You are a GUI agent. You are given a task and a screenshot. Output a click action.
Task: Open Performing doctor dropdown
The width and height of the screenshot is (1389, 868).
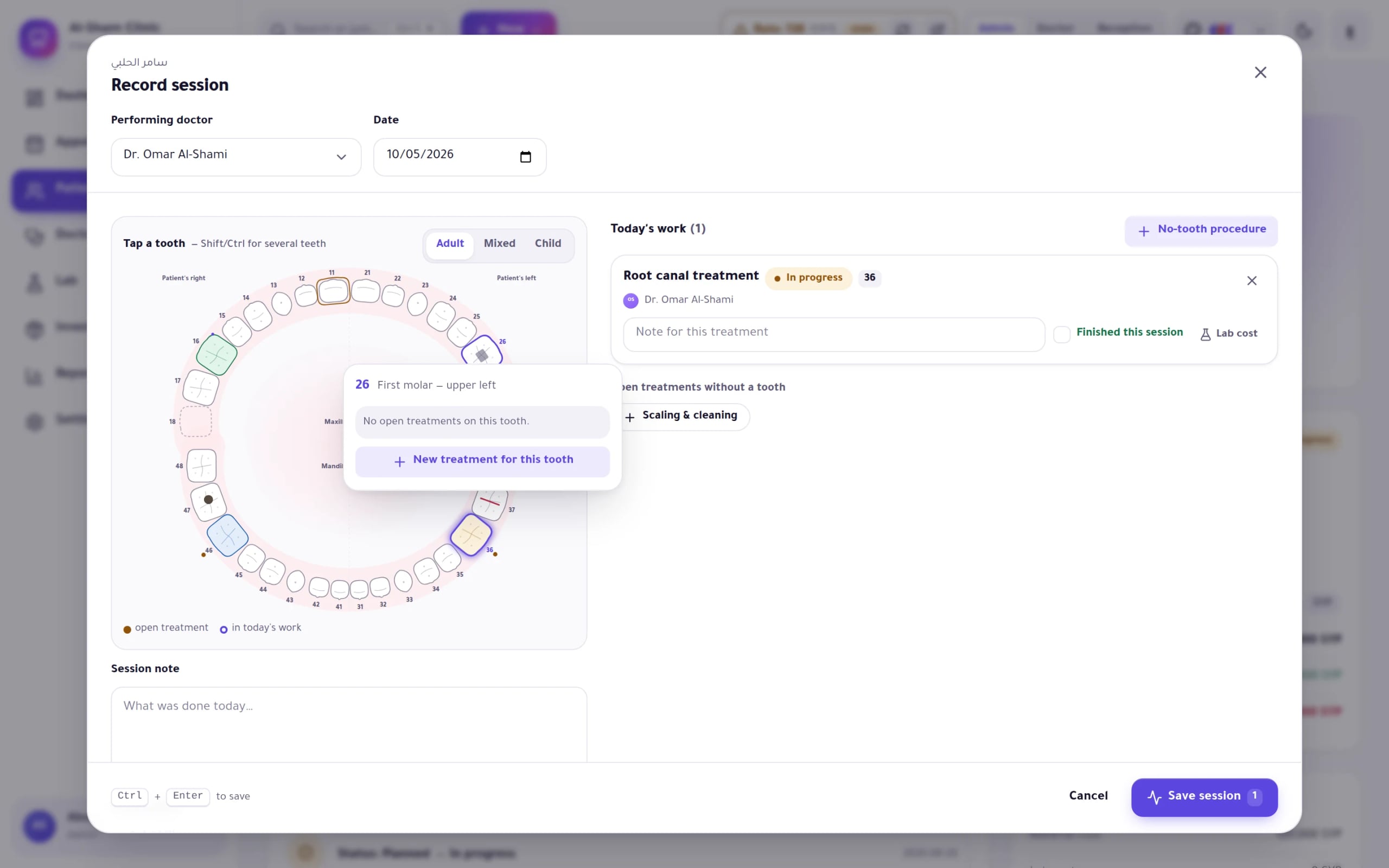[x=236, y=157]
